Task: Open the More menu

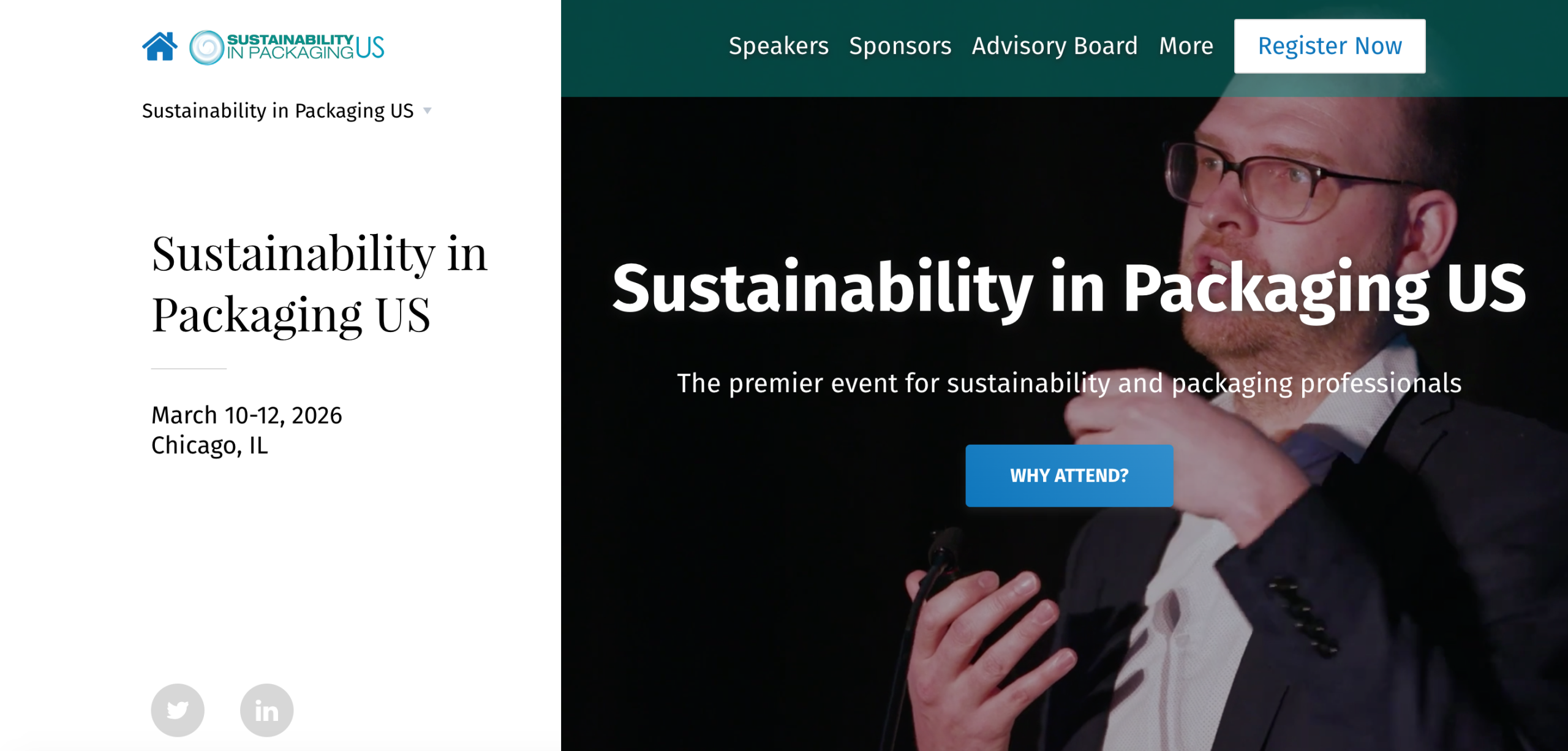Action: coord(1186,46)
